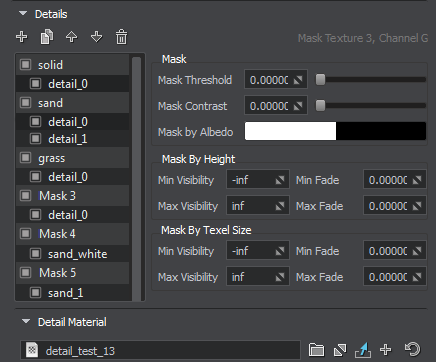Click the Mask Contrast slider handle
Screen dimensions: 436x362
coord(320,106)
